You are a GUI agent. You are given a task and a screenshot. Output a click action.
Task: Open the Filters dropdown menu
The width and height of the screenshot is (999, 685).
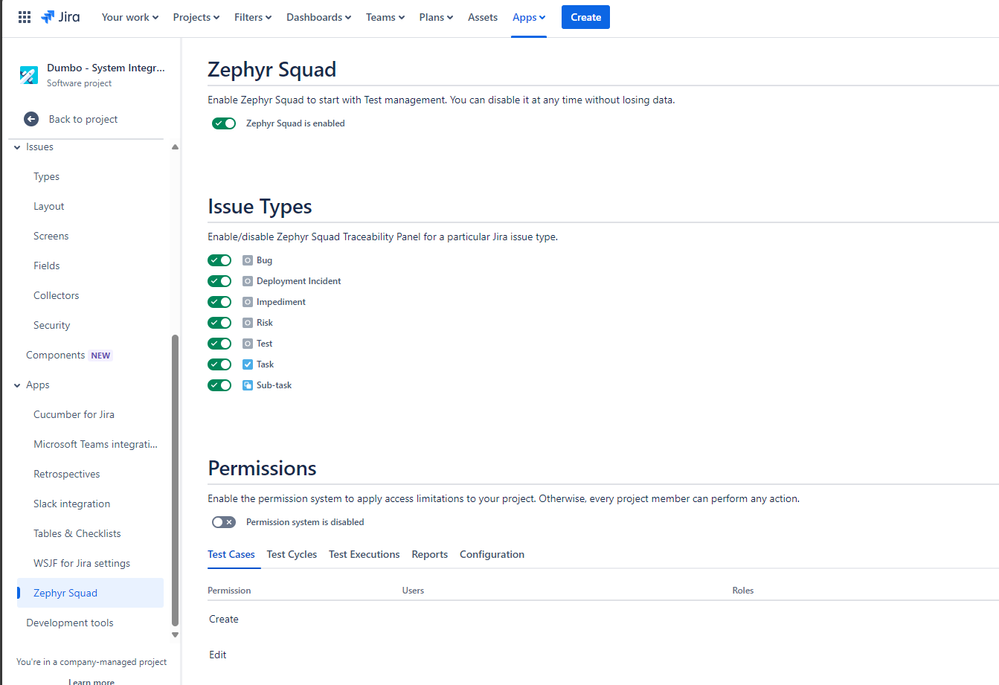click(x=252, y=17)
